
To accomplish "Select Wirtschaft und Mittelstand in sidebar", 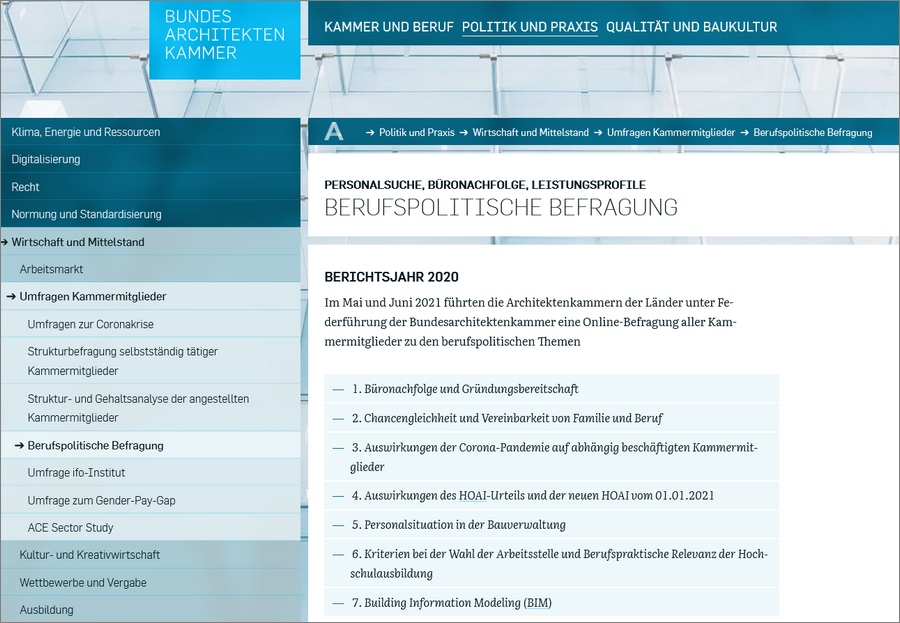I will tap(150, 242).
